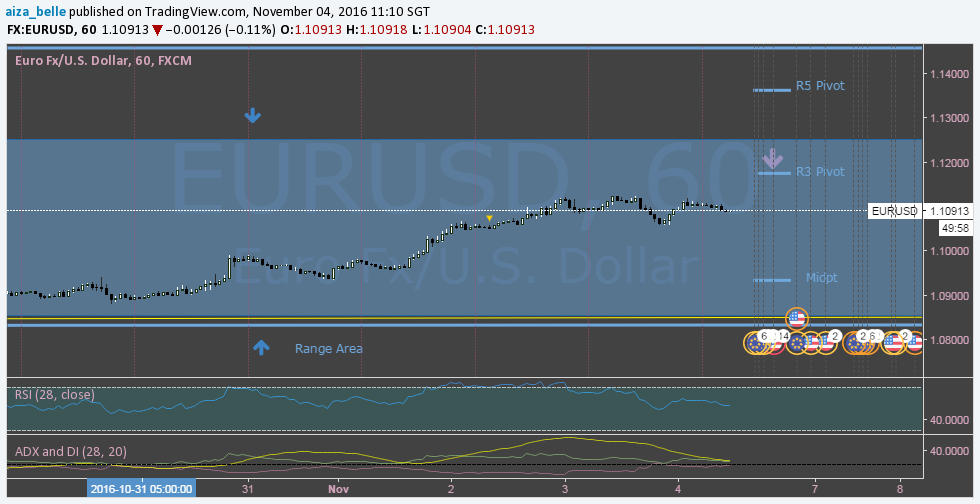Screen dimensions: 980x504
Task: Click the red down-triangle change indicator
Action: click(158, 30)
